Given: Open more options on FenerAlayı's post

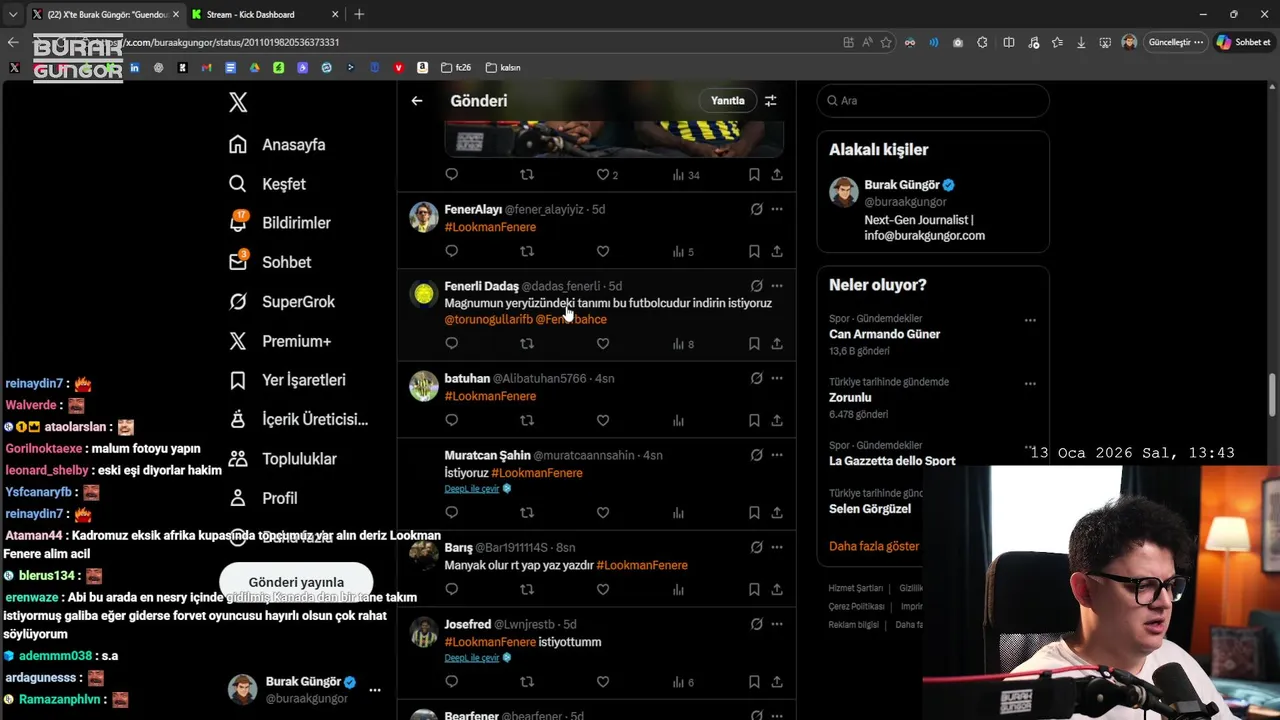Looking at the screenshot, I should (x=777, y=209).
